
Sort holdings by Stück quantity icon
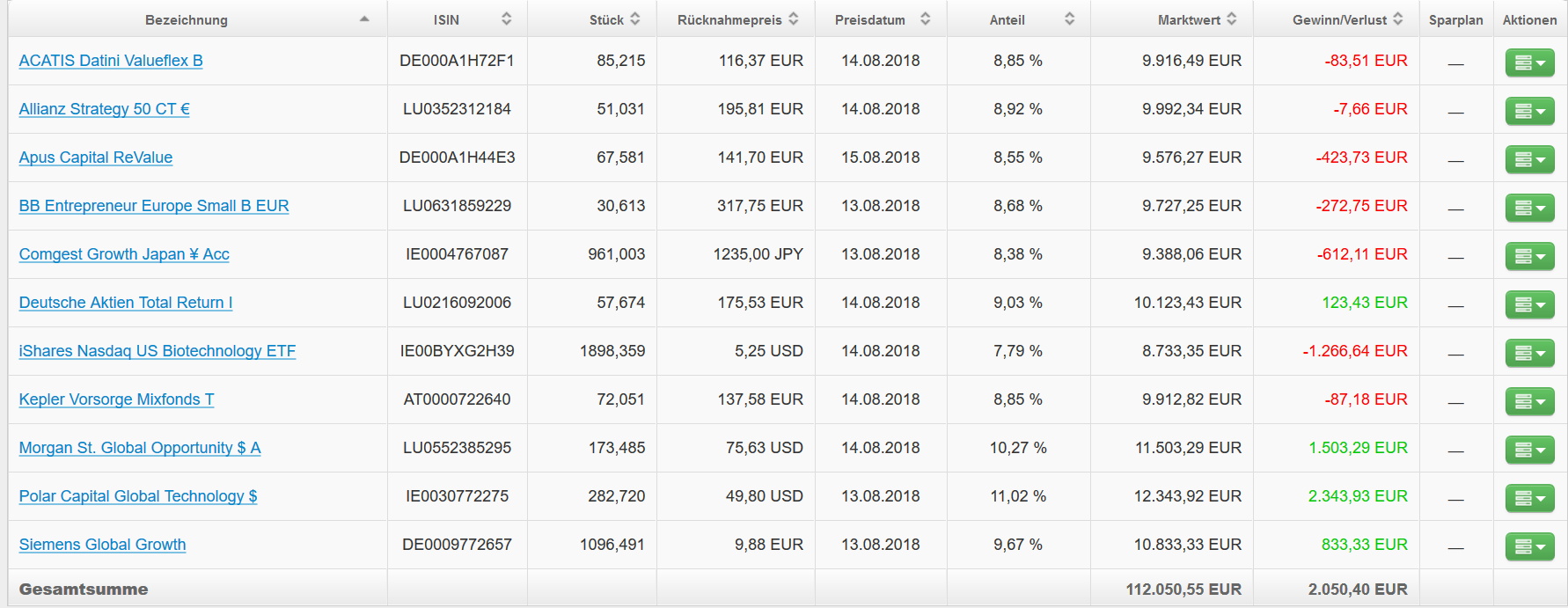pos(635,19)
